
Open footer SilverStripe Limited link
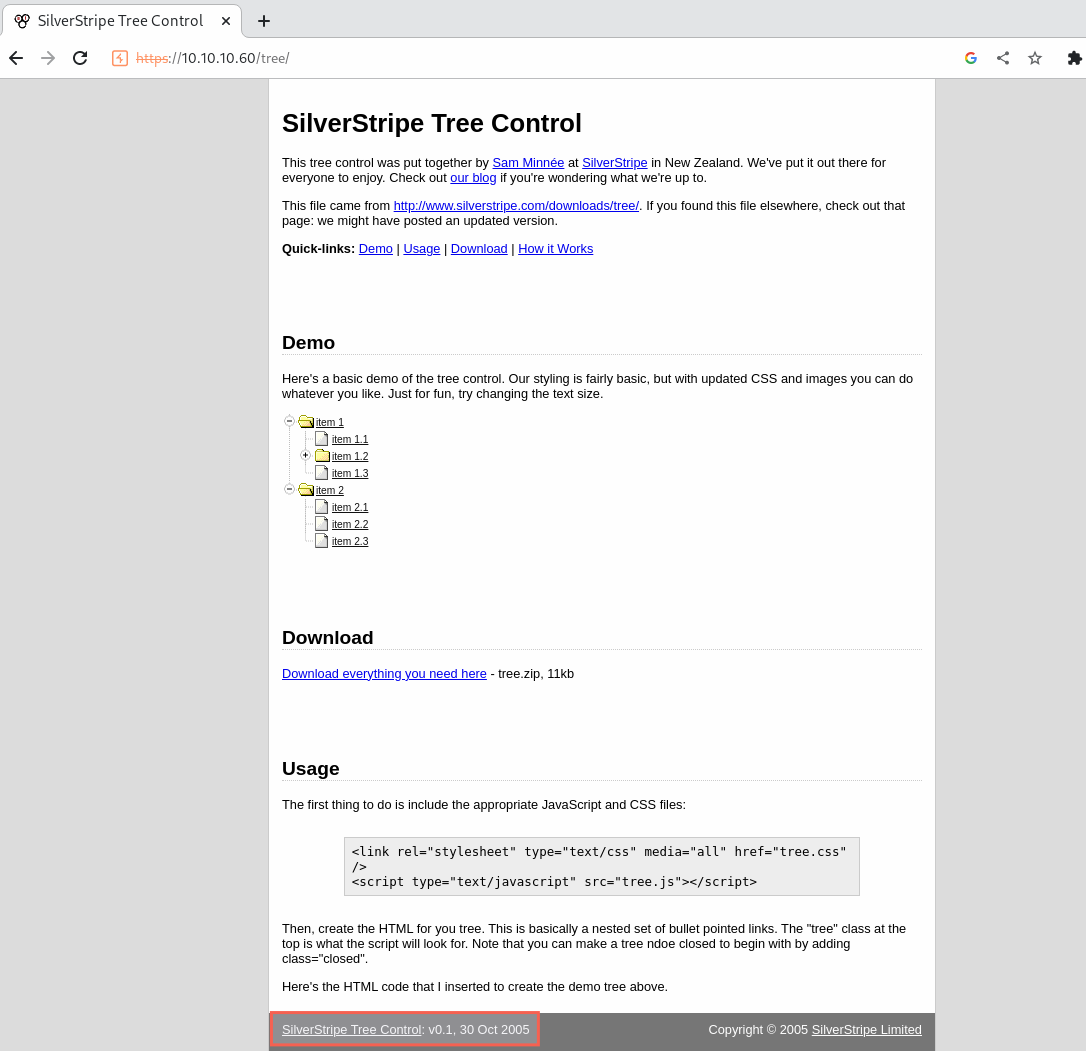click(x=866, y=1030)
